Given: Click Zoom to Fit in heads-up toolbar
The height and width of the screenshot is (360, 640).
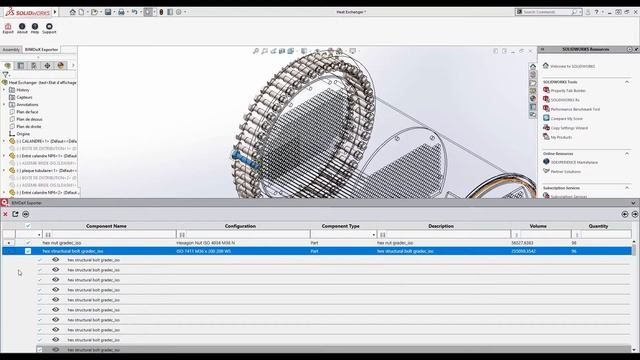Looking at the screenshot, I should [256, 51].
